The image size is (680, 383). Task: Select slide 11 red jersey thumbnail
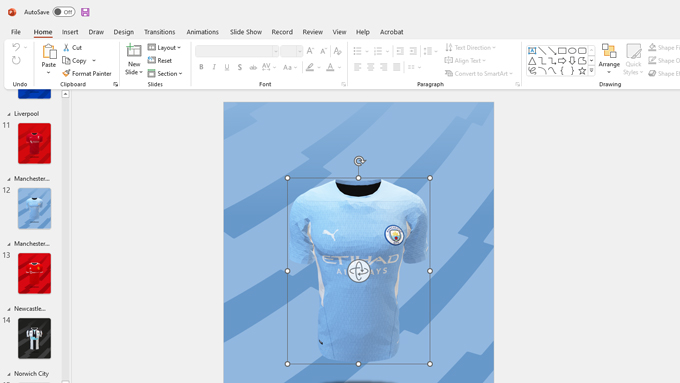pyautogui.click(x=34, y=143)
